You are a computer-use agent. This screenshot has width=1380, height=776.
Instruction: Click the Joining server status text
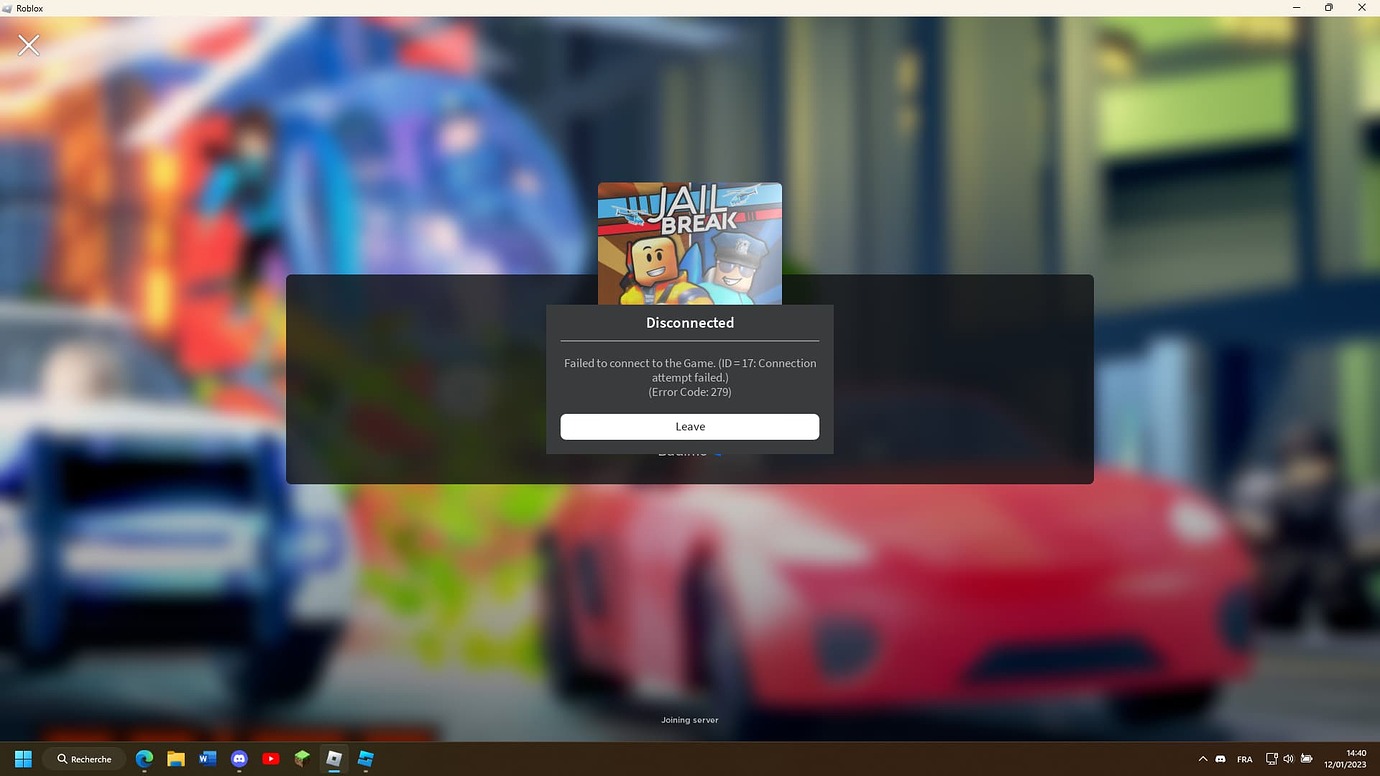click(690, 720)
